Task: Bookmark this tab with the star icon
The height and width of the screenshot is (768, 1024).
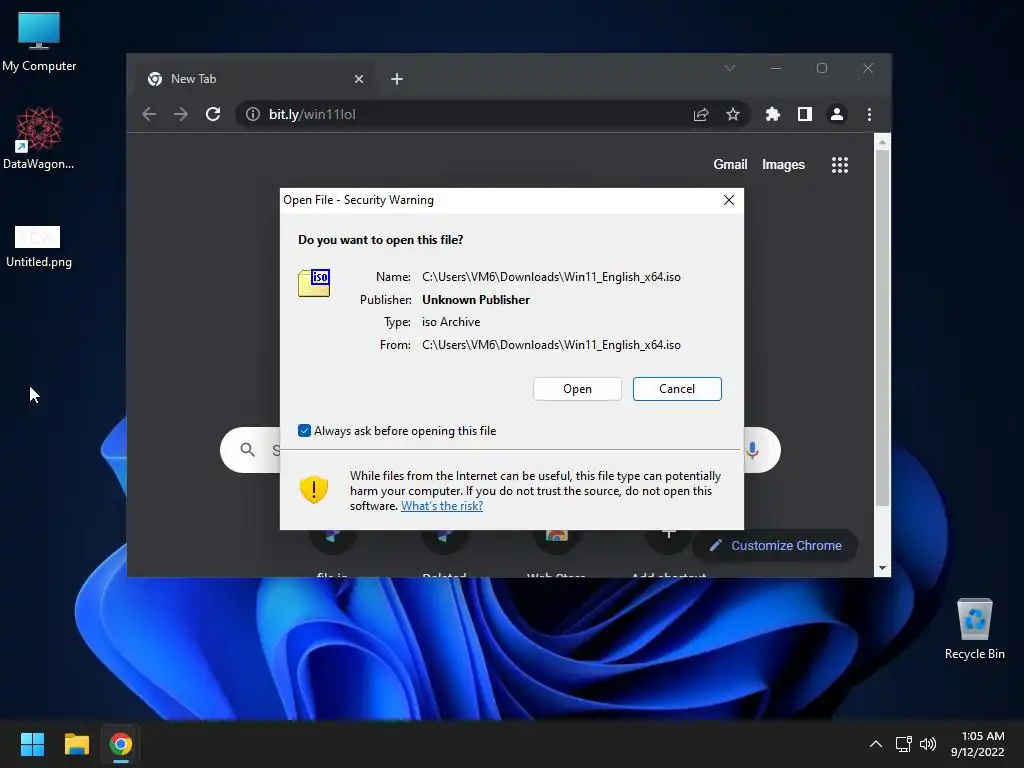Action: (x=733, y=114)
